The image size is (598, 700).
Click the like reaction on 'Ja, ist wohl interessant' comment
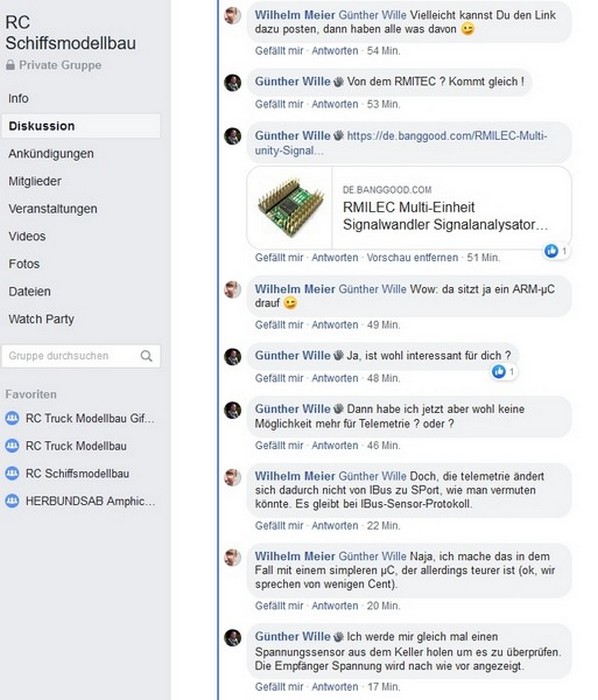(x=498, y=371)
